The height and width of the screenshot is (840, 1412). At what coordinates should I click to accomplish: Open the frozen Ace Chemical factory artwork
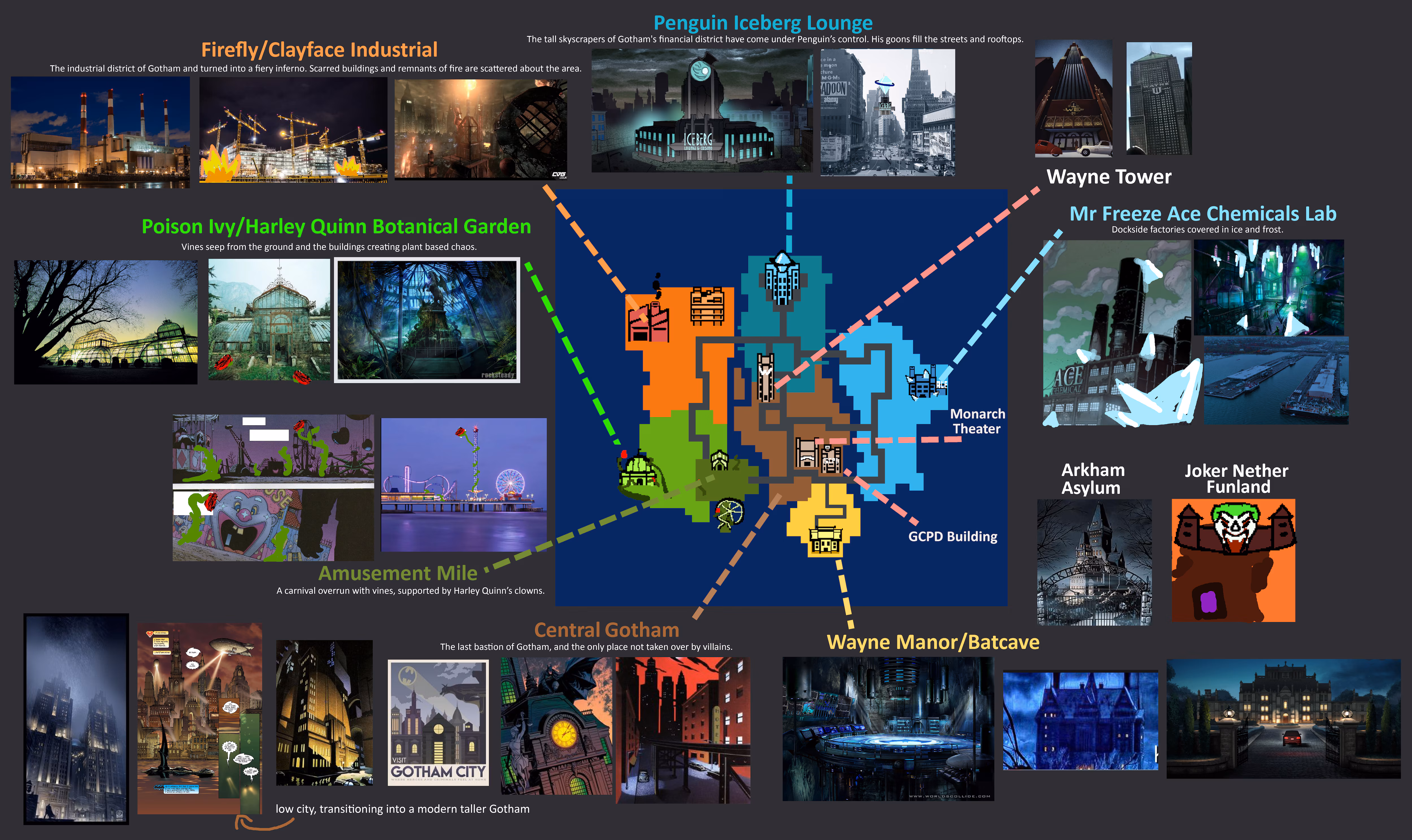point(1117,333)
